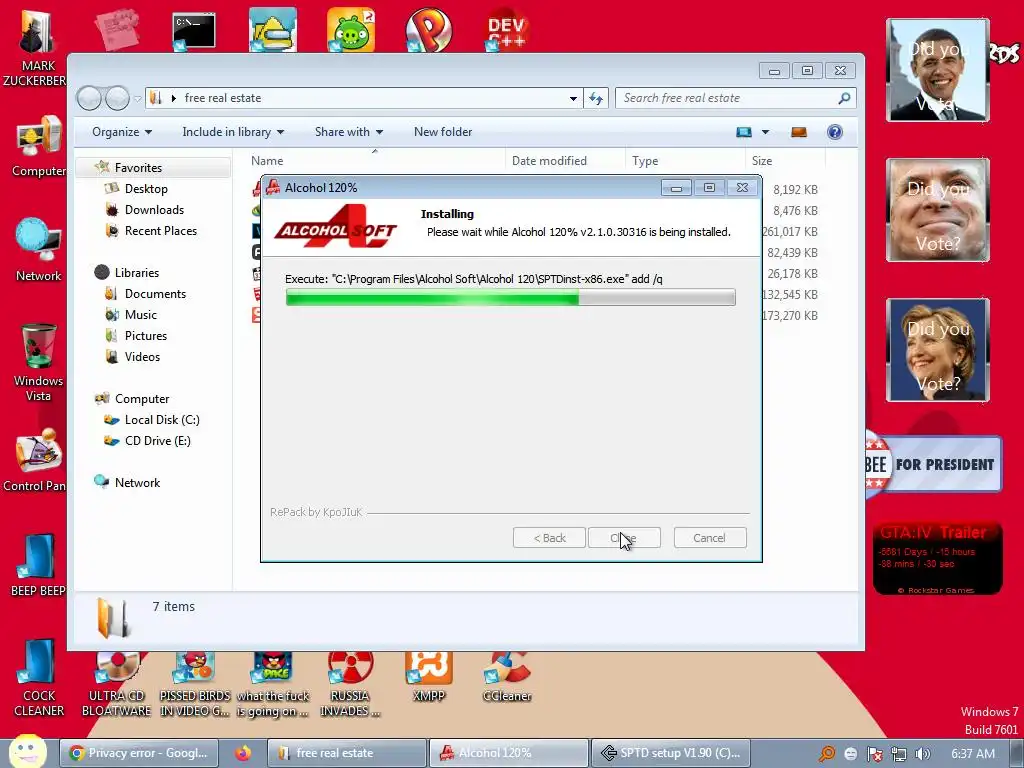Switch to Privacy error Google Chrome taskbar item

coord(138,753)
